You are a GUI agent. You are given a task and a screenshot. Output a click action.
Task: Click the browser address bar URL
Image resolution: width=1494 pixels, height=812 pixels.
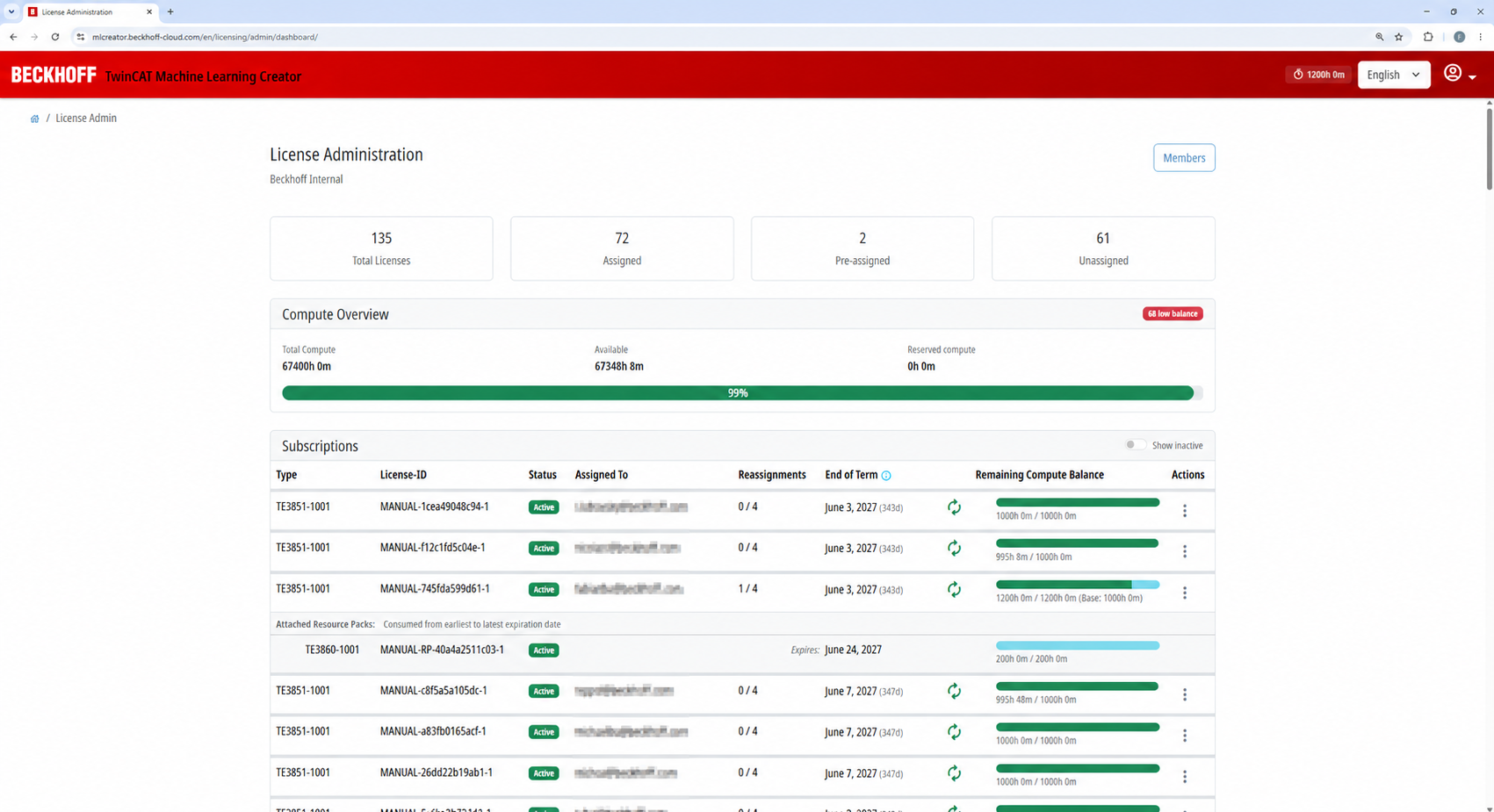click(x=205, y=37)
